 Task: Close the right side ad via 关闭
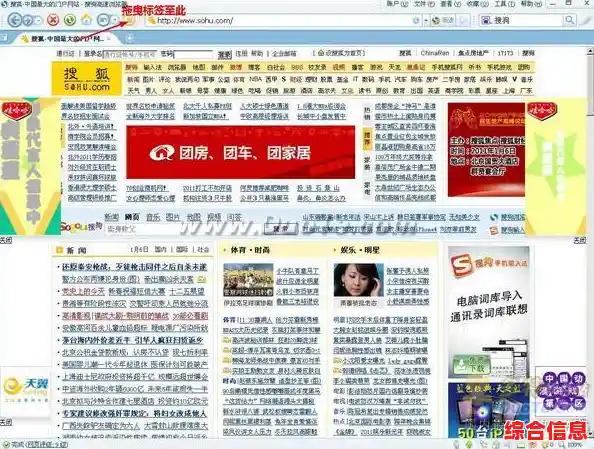coord(580,240)
